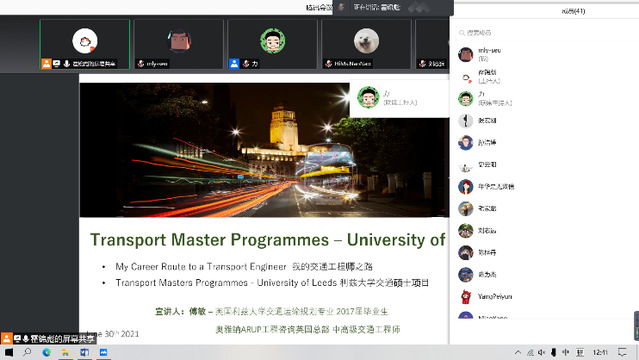Screen dimensions: 639x360
Task: Launch Microsoft Edge from taskbar
Action: click(x=46, y=352)
